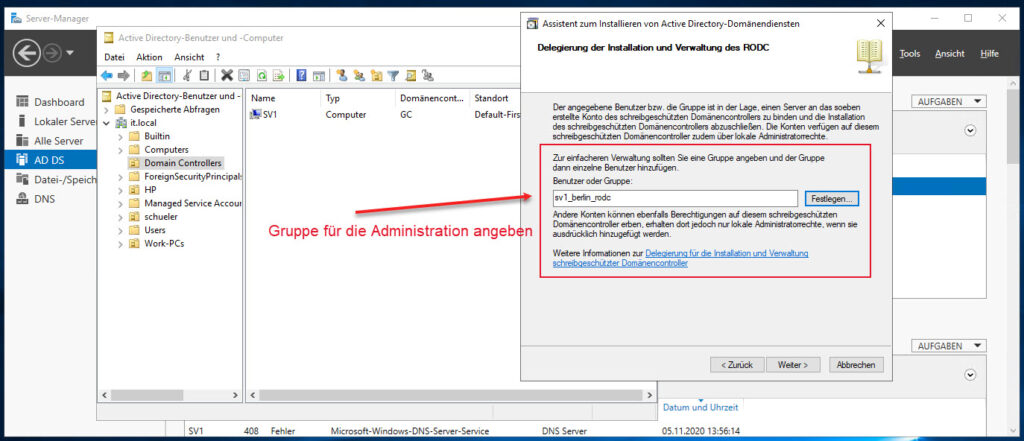The width and height of the screenshot is (1024, 441).
Task: Open the ? help menu
Action: [217, 57]
